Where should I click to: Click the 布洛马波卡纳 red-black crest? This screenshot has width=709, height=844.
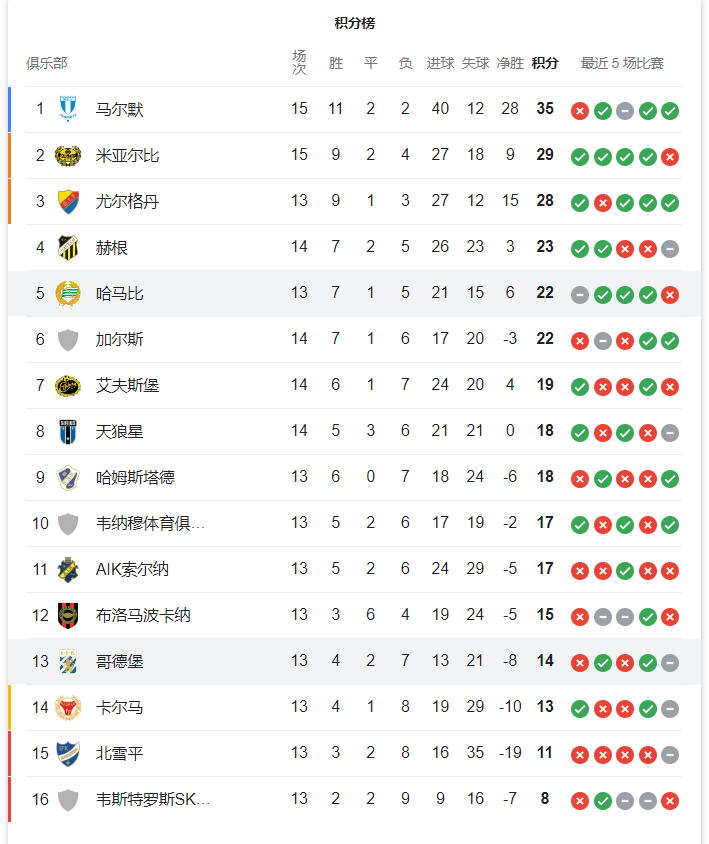[68, 615]
